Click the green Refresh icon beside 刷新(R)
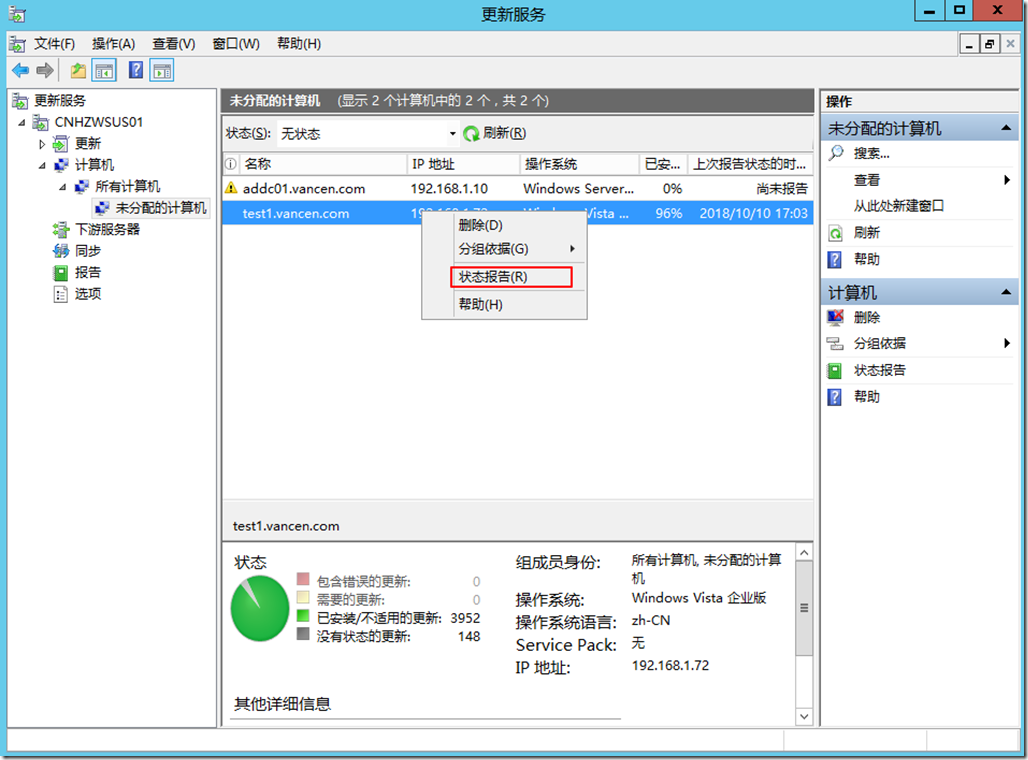Screen dimensions: 1028x760 471,134
